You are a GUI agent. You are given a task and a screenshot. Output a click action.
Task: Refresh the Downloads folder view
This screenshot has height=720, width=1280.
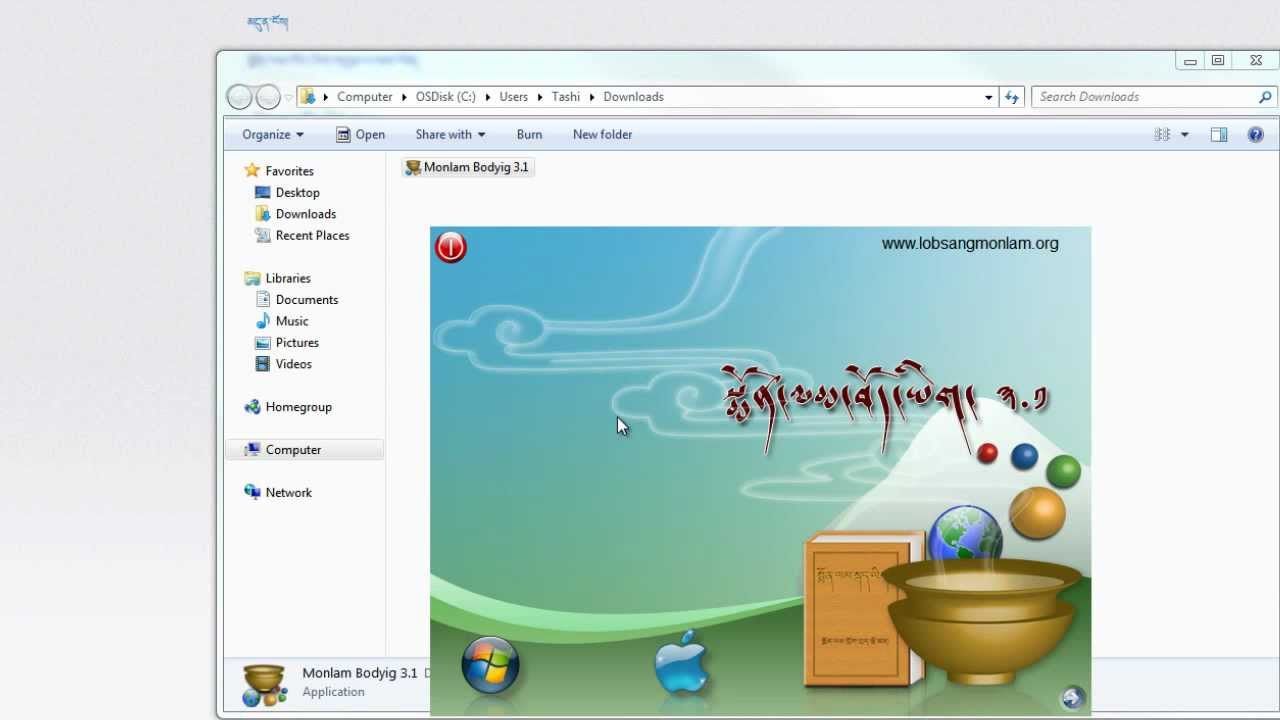point(1012,97)
